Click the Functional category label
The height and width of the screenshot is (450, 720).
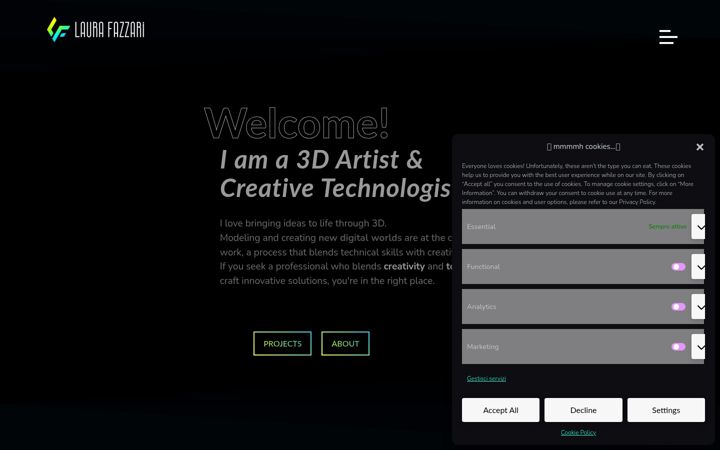point(483,267)
